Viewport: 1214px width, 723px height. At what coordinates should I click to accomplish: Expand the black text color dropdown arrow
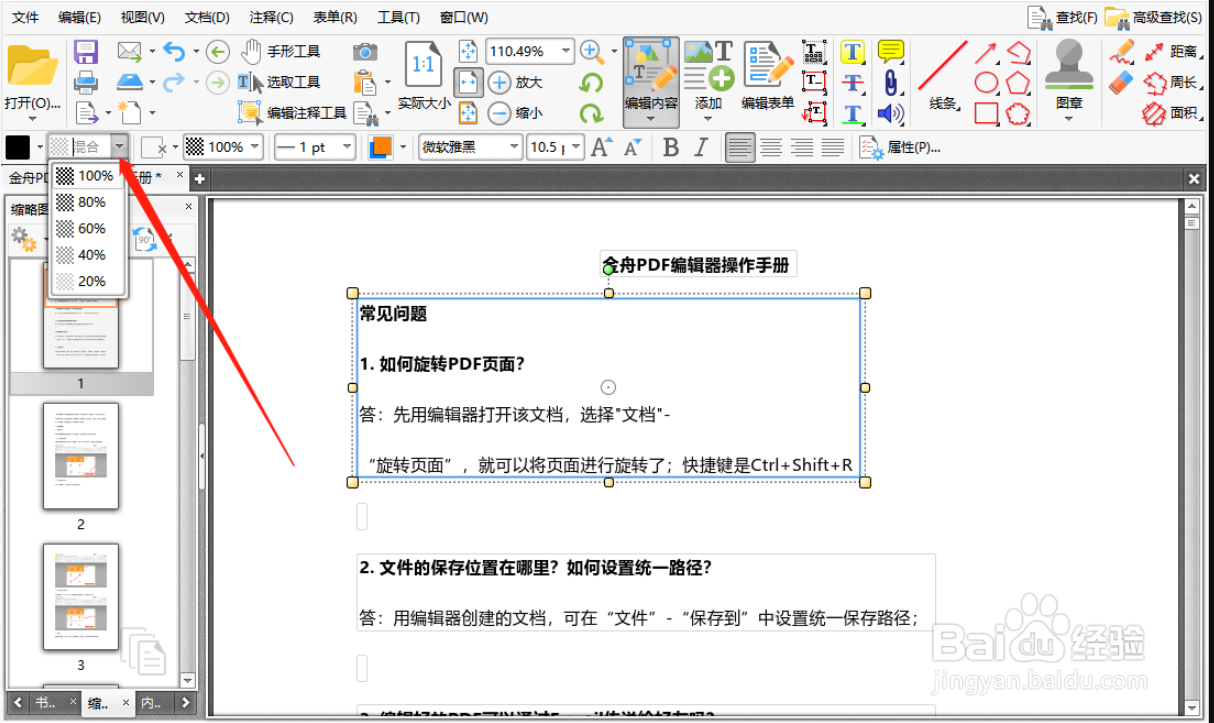click(41, 148)
